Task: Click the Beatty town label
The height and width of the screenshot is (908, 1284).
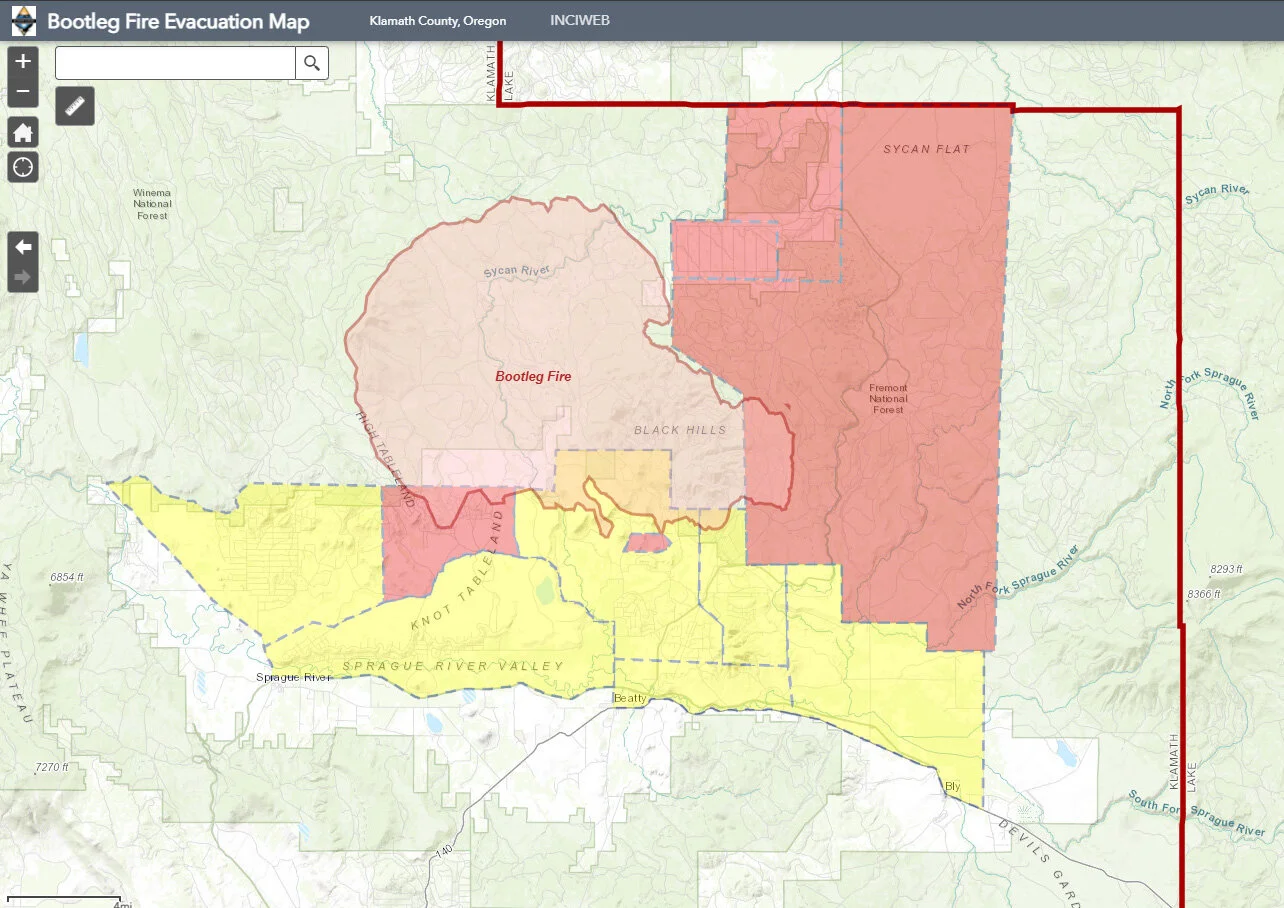Action: coord(631,697)
